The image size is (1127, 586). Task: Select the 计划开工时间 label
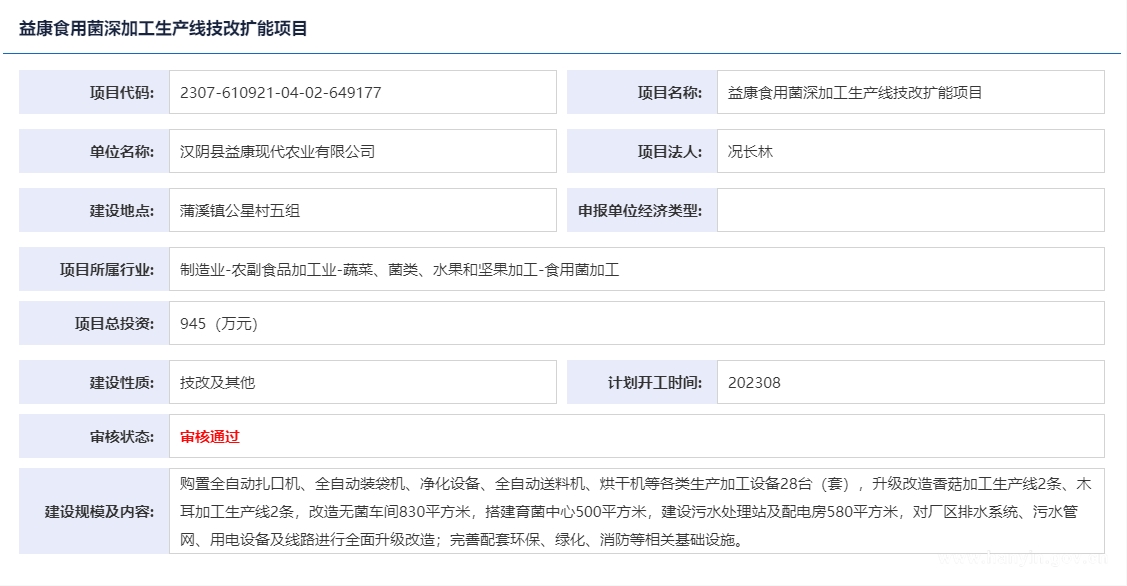pyautogui.click(x=655, y=383)
